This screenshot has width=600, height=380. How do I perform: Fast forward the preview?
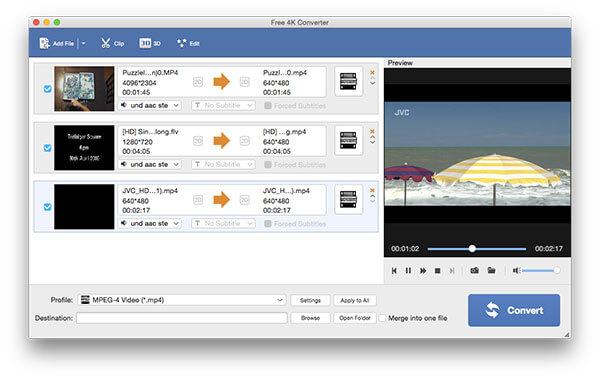pyautogui.click(x=423, y=271)
